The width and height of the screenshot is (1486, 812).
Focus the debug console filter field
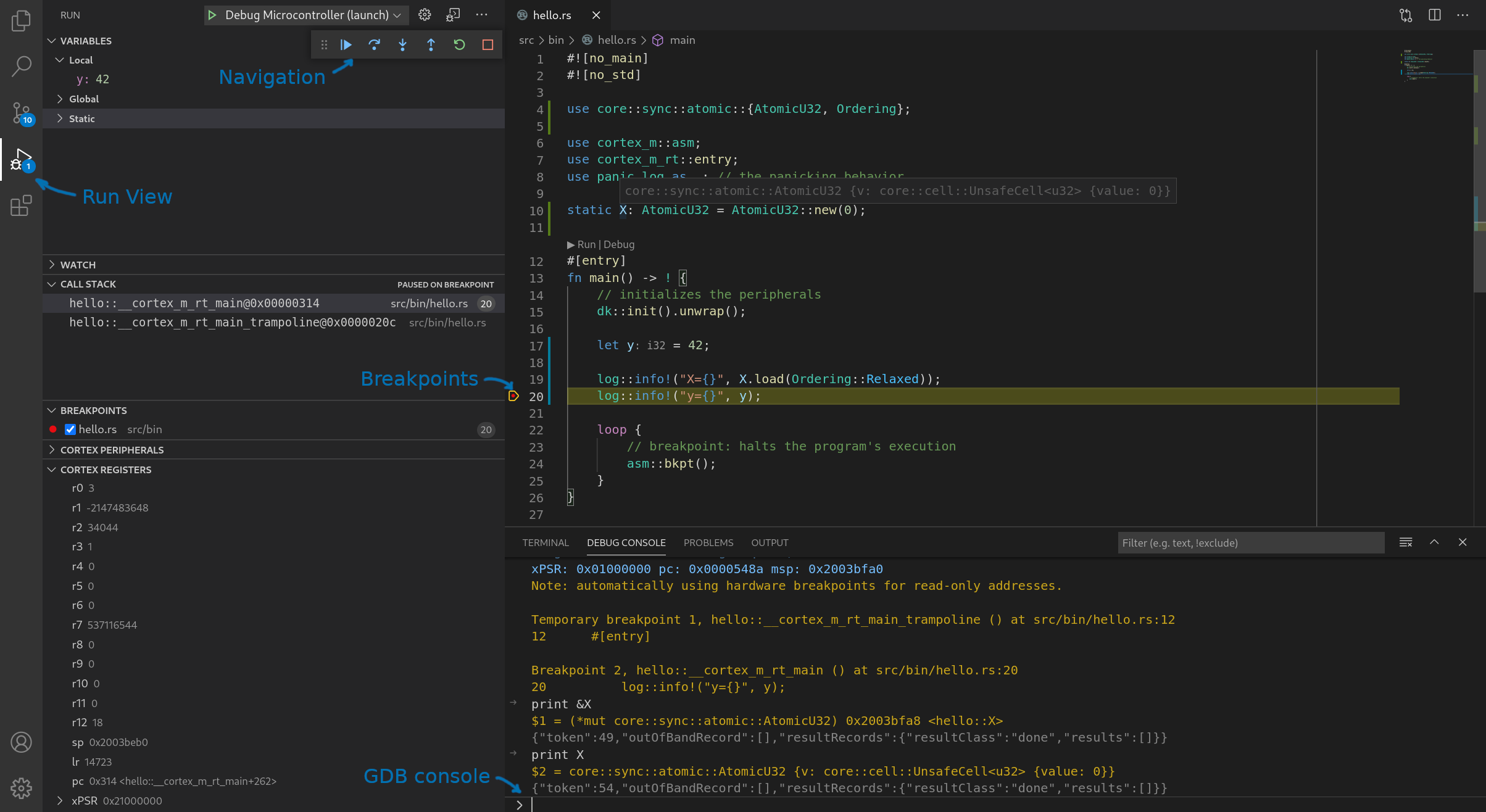click(1251, 543)
